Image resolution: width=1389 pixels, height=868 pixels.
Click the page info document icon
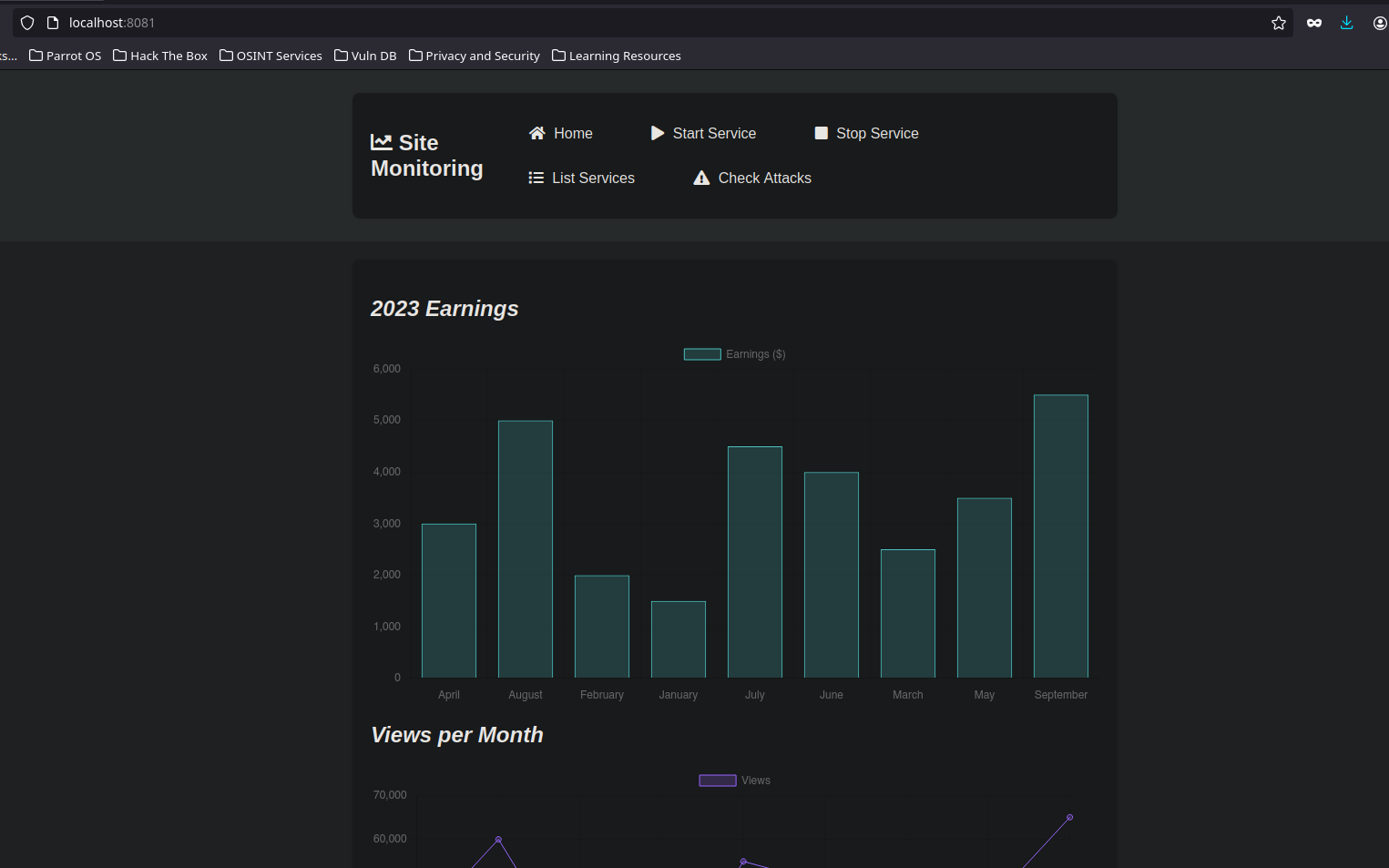tap(53, 23)
